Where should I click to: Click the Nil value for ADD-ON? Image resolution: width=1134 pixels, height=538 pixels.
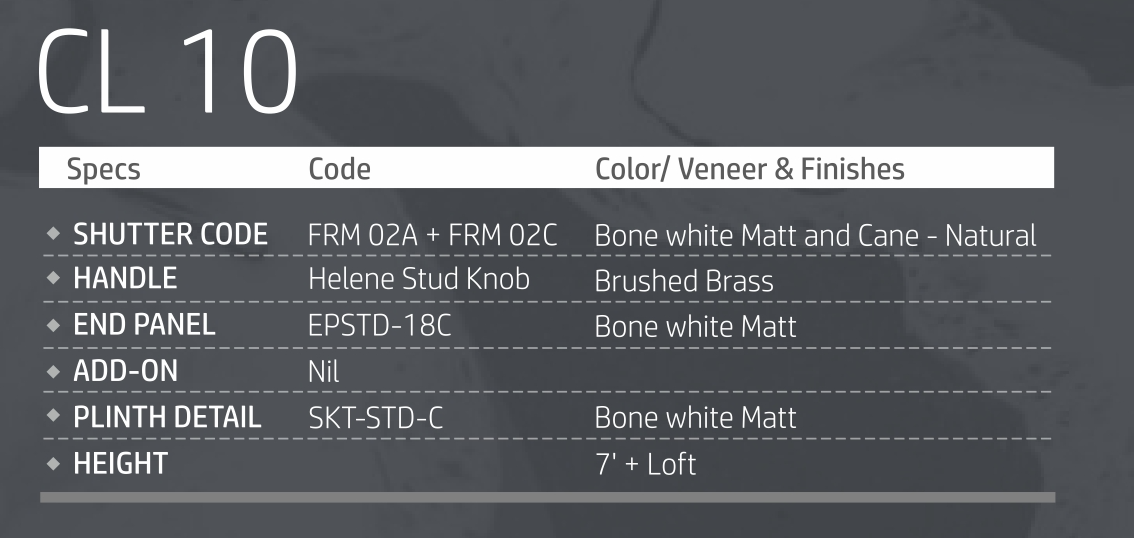(324, 373)
